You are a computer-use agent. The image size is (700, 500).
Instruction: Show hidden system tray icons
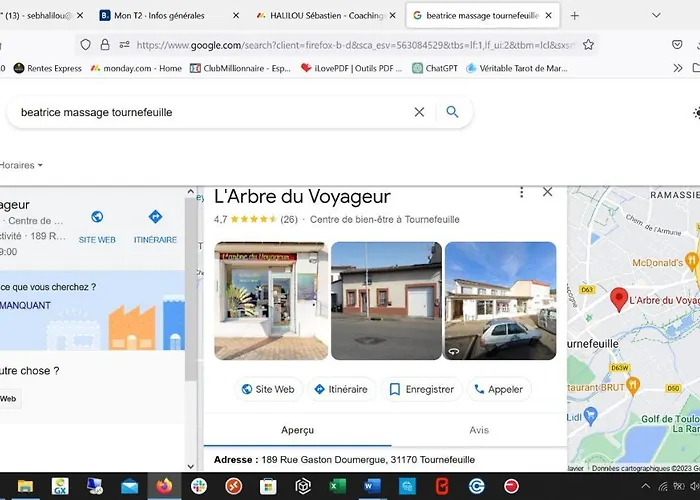(646, 486)
